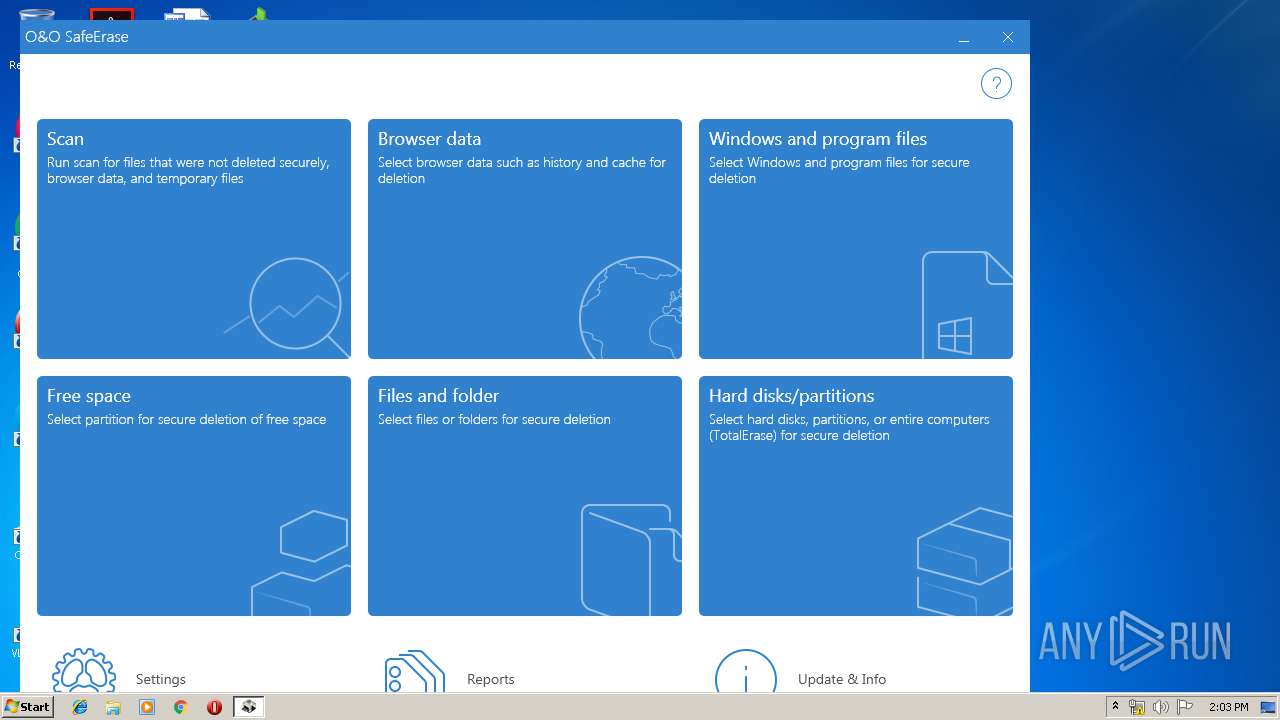Viewport: 1280px width, 720px height.
Task: Click the 'Run scan for files' description text
Action: pyautogui.click(x=188, y=170)
